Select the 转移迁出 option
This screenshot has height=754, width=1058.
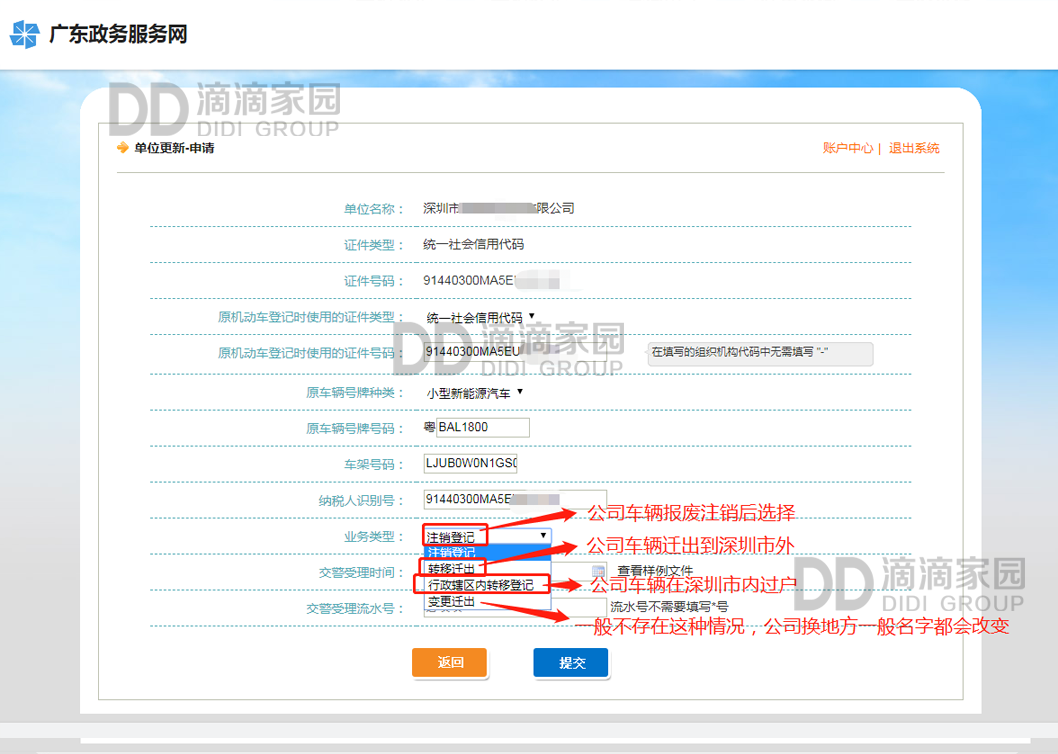pos(487,568)
